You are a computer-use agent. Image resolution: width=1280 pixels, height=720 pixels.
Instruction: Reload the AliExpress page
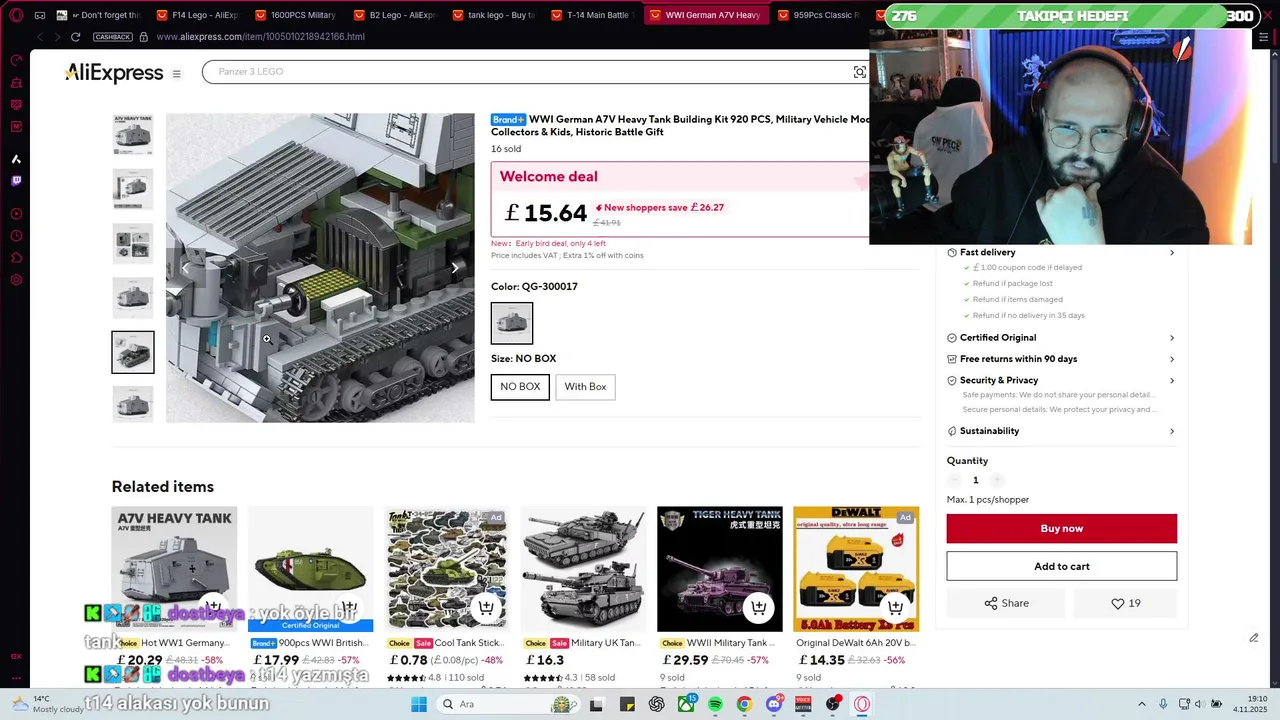click(x=75, y=37)
